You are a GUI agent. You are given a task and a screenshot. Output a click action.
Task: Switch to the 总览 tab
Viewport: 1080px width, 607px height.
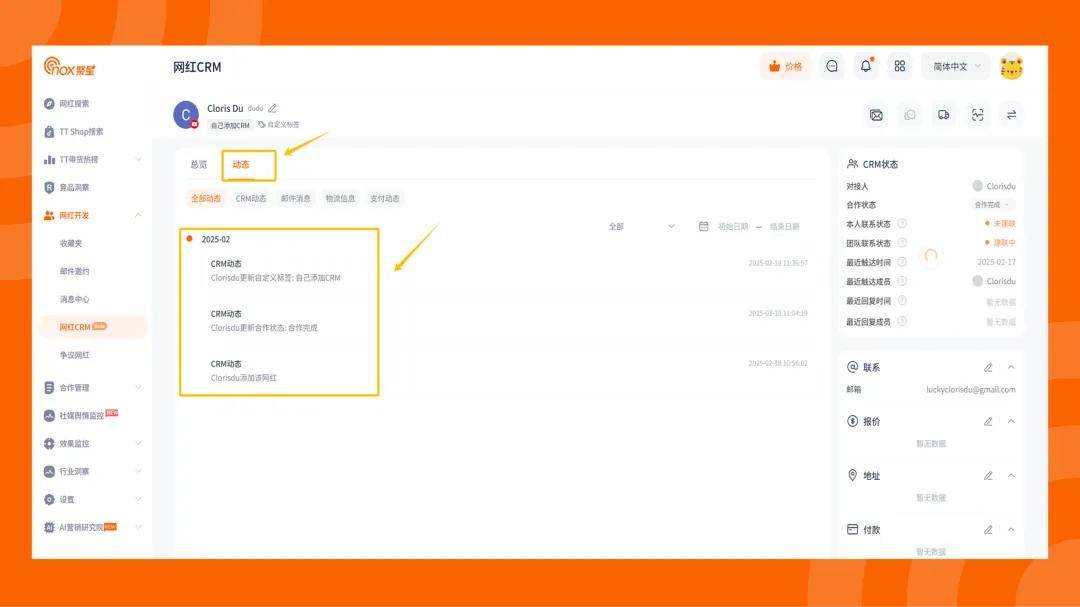[199, 164]
